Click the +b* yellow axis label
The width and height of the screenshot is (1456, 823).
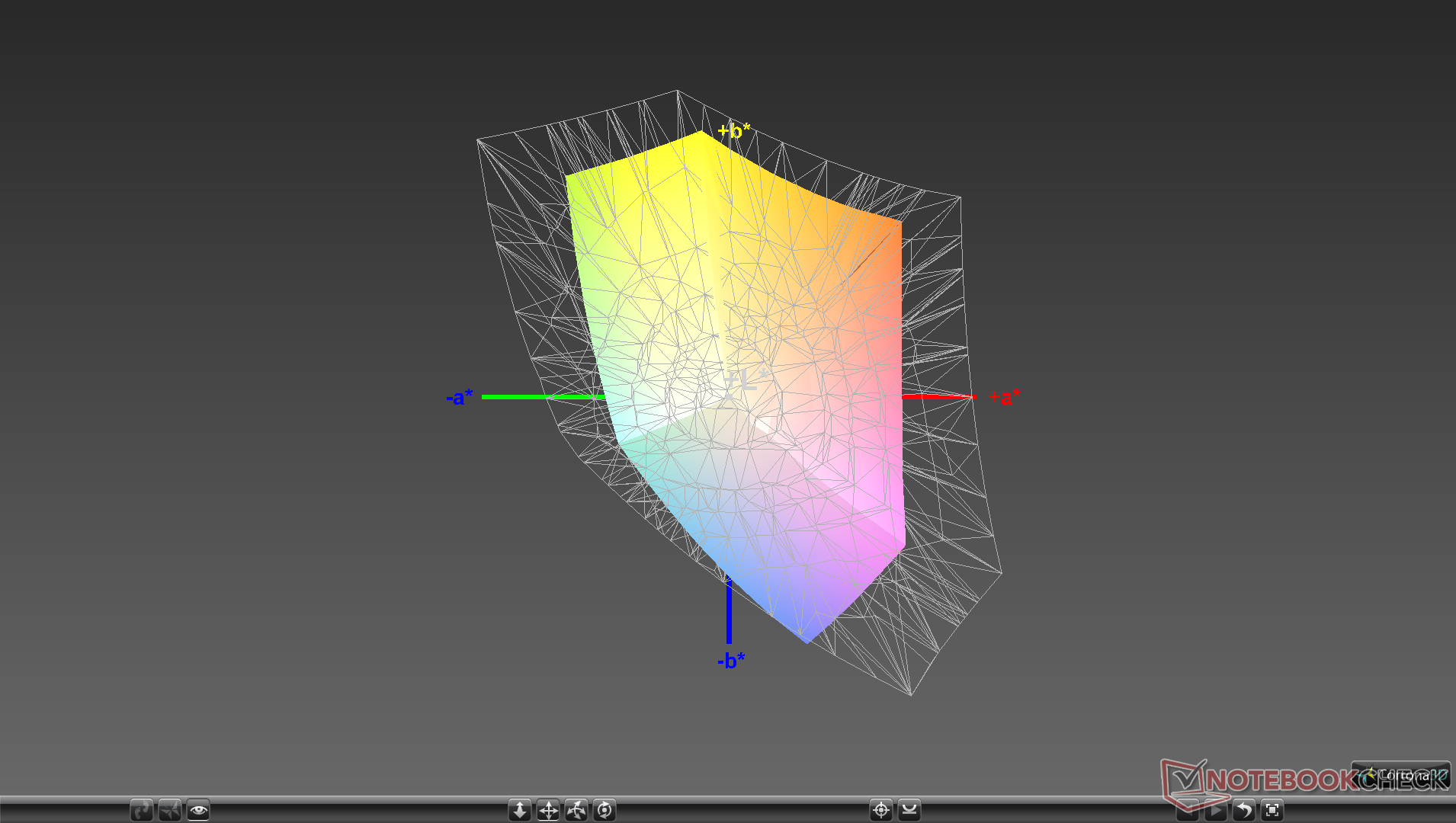[x=733, y=130]
